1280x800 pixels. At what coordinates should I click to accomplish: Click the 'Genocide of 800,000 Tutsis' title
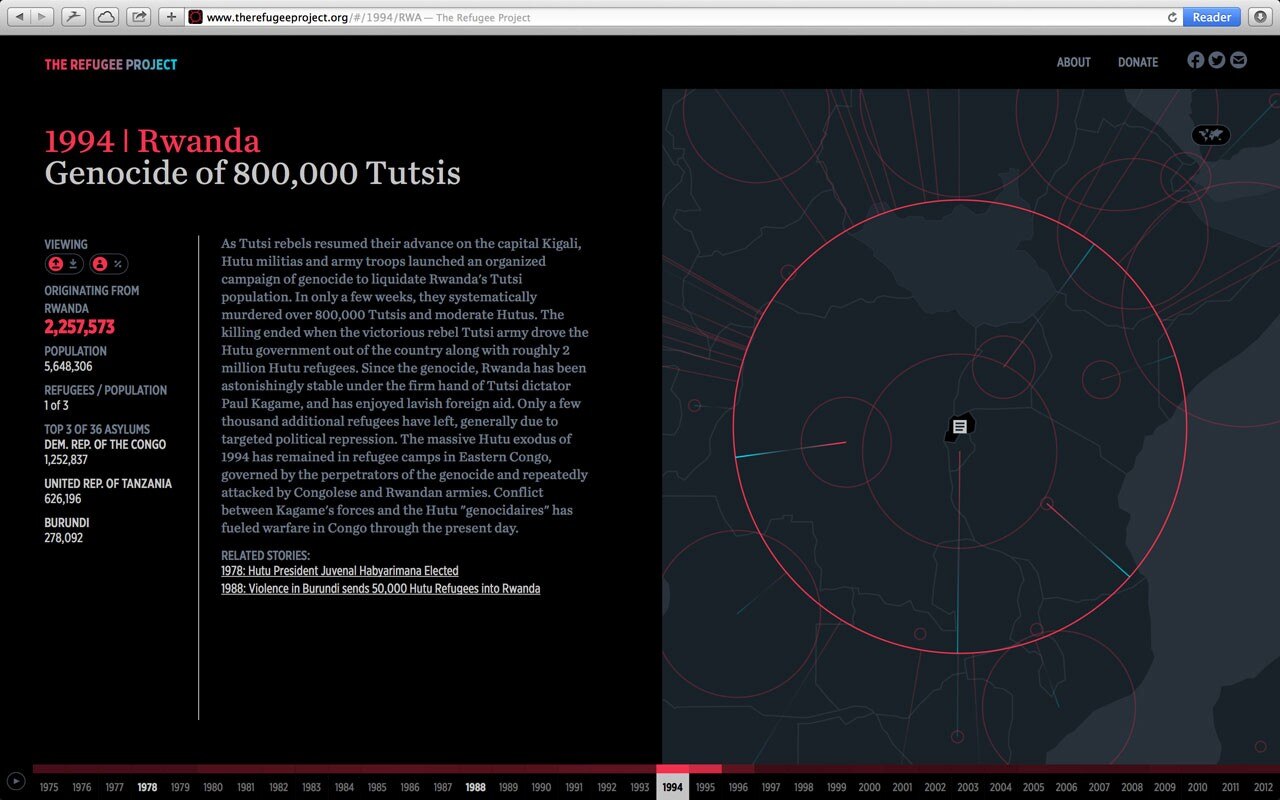click(x=252, y=174)
